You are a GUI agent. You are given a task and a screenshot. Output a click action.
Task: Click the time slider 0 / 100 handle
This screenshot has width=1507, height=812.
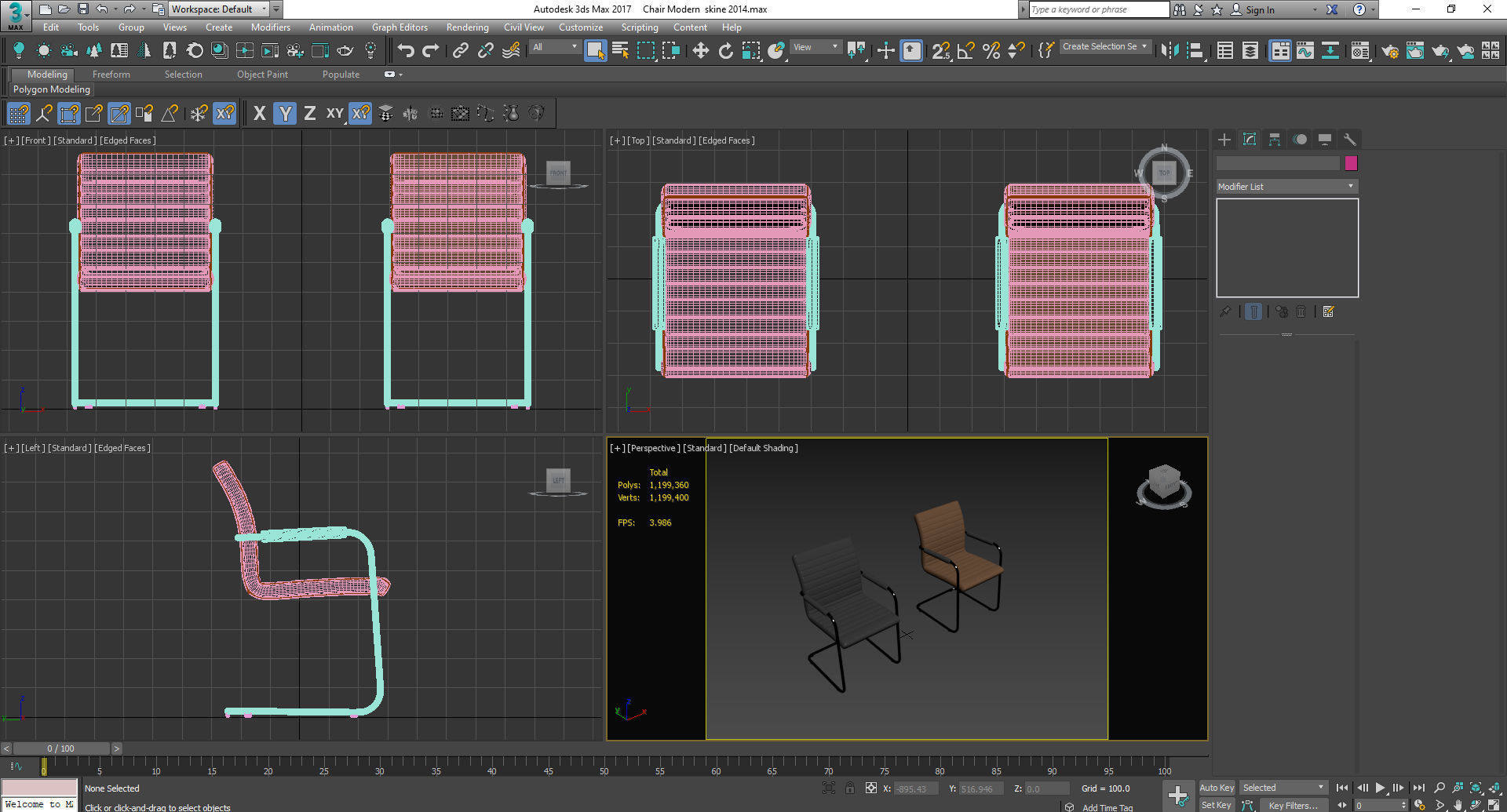click(x=61, y=748)
